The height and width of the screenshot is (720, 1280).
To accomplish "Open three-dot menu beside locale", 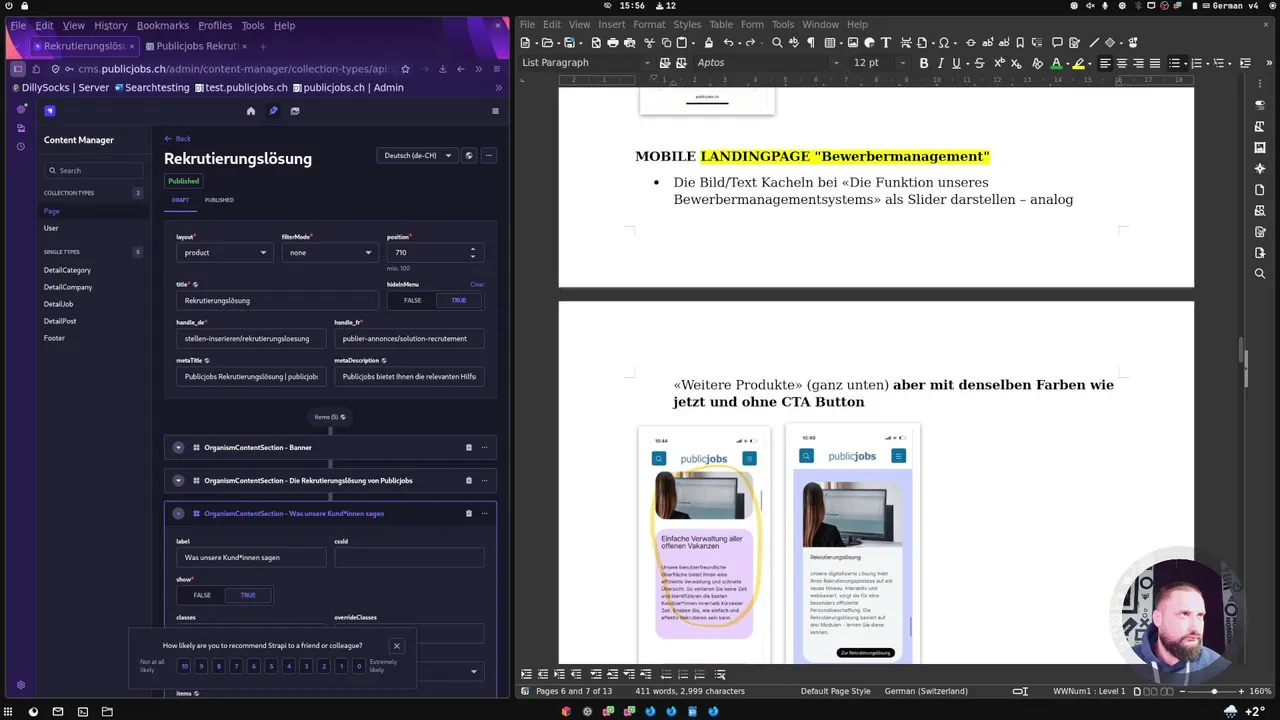I will pyautogui.click(x=489, y=156).
